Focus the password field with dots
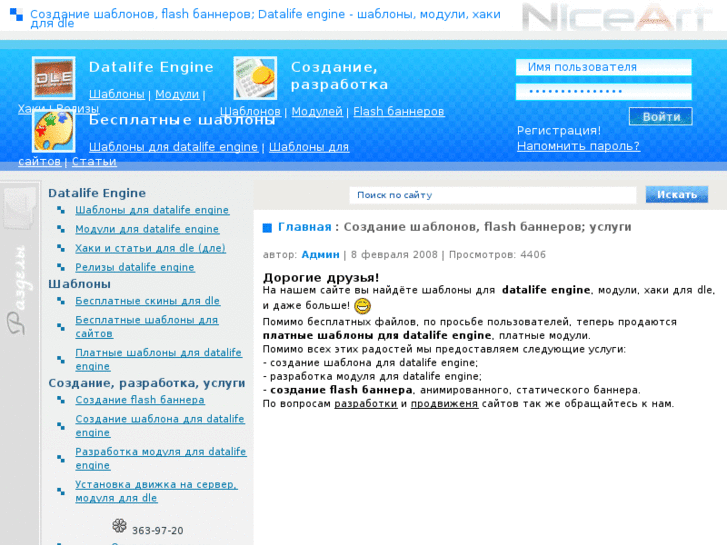This screenshot has width=727, height=545. point(604,91)
